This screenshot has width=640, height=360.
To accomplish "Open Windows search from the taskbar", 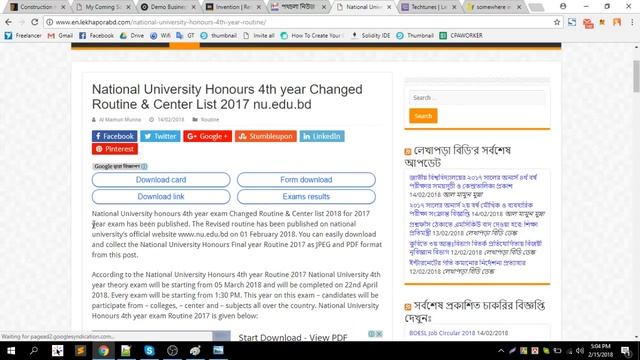I will click(34, 351).
